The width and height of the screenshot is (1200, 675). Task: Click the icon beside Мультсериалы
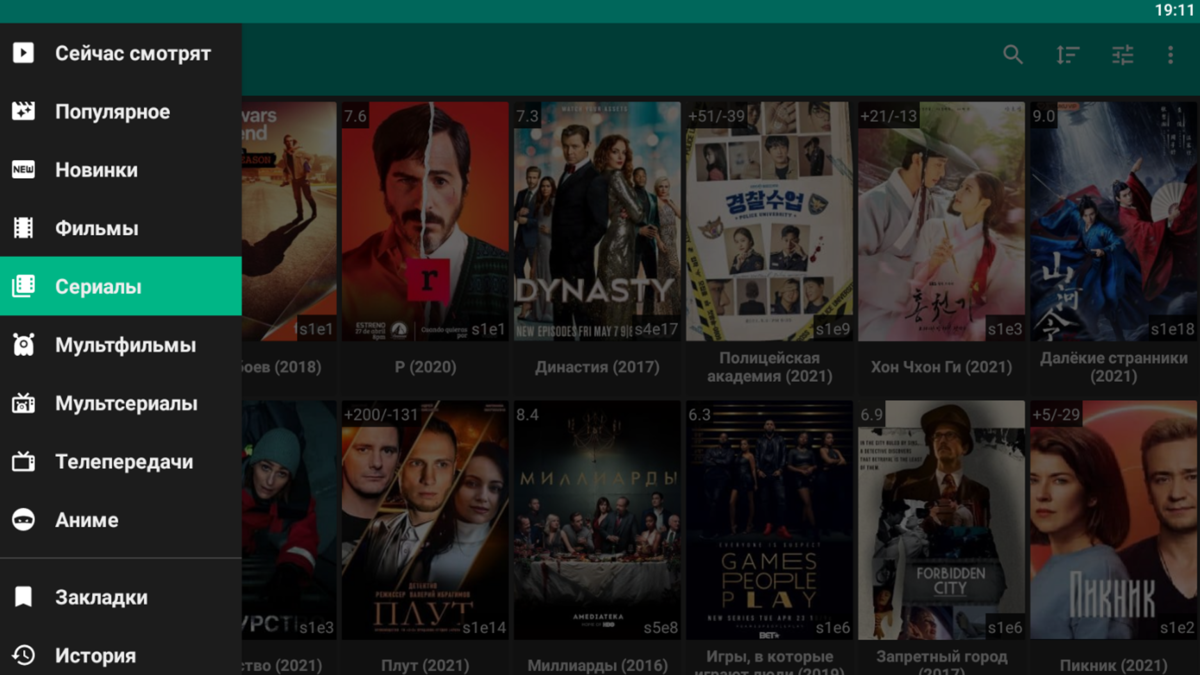click(x=23, y=403)
